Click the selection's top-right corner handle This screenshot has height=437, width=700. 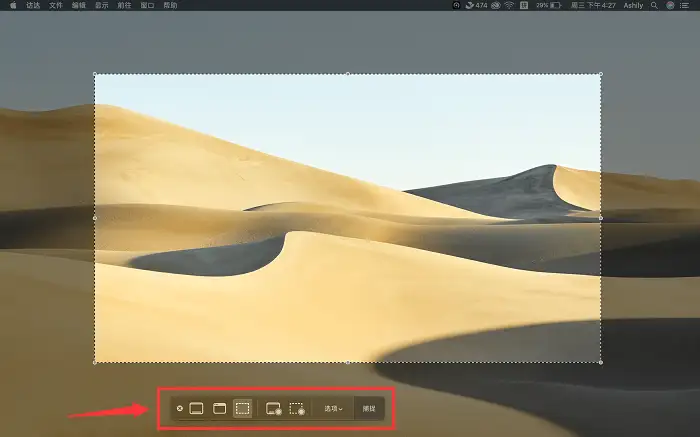(600, 74)
